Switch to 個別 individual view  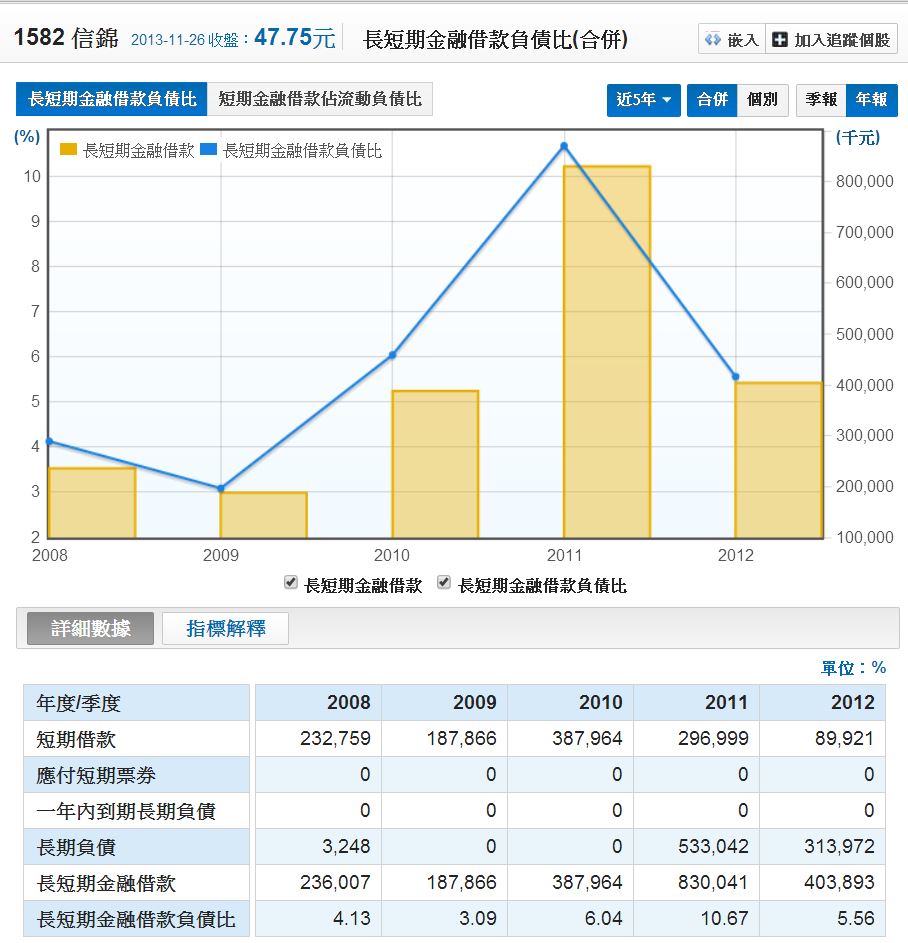(762, 100)
